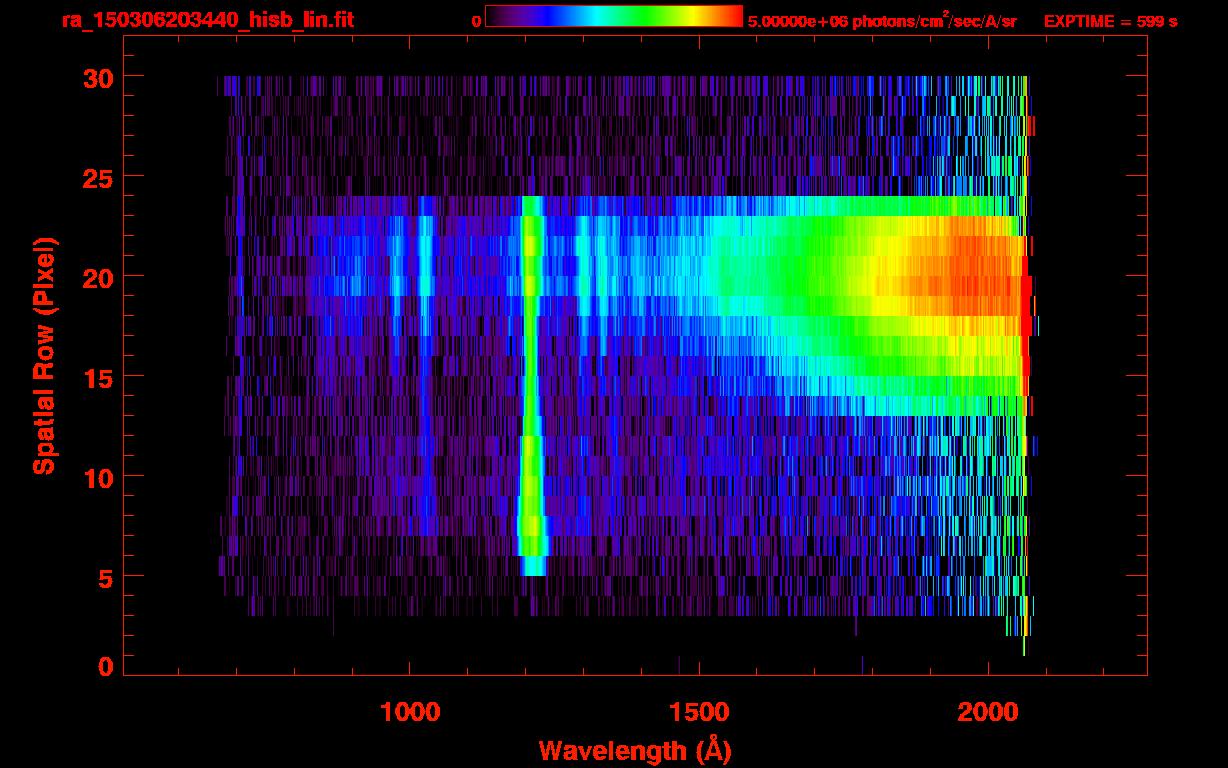Click the y-axis tick label 0
1228x768 pixels.
pyautogui.click(x=104, y=666)
